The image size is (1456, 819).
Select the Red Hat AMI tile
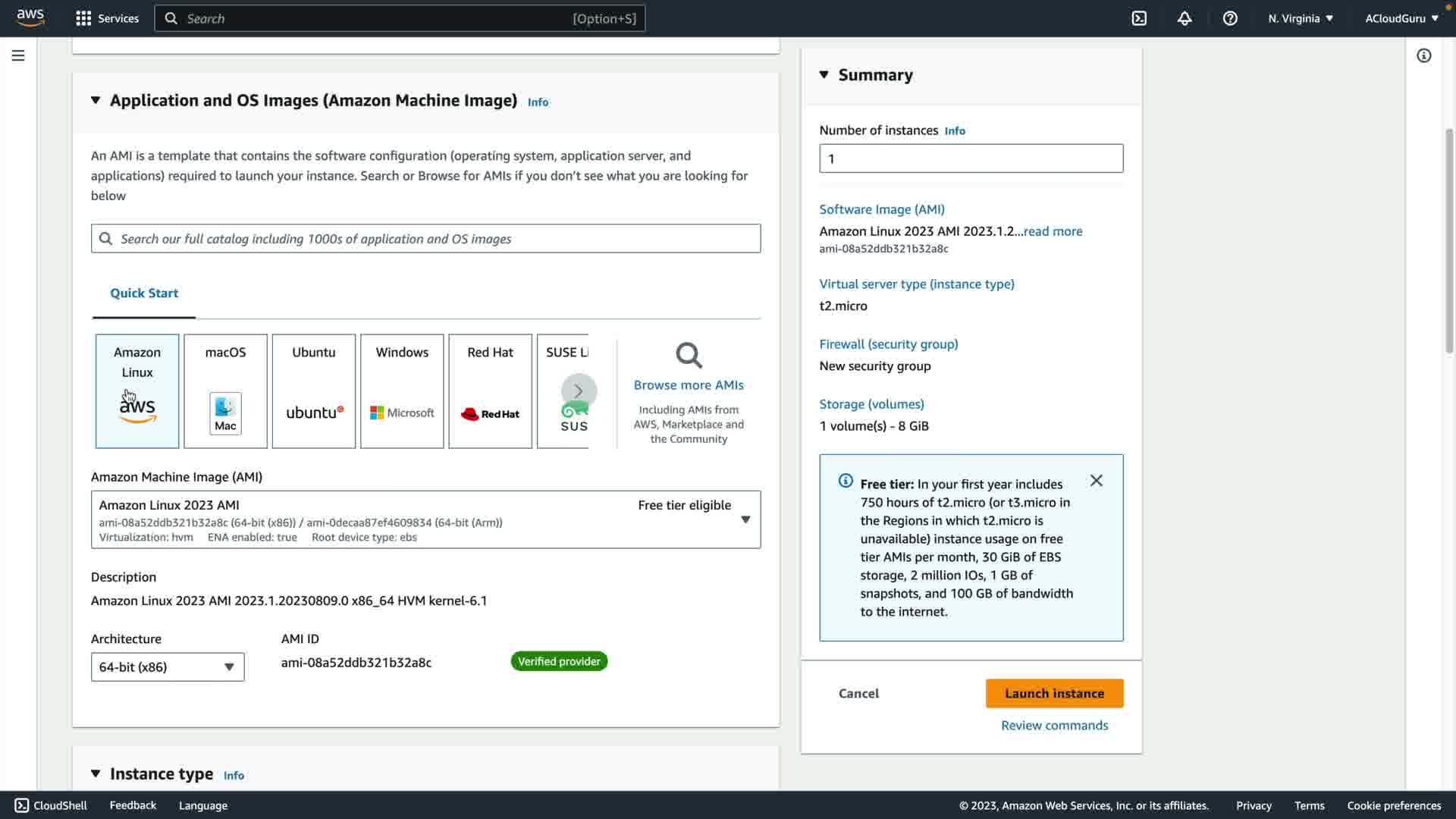coord(490,391)
